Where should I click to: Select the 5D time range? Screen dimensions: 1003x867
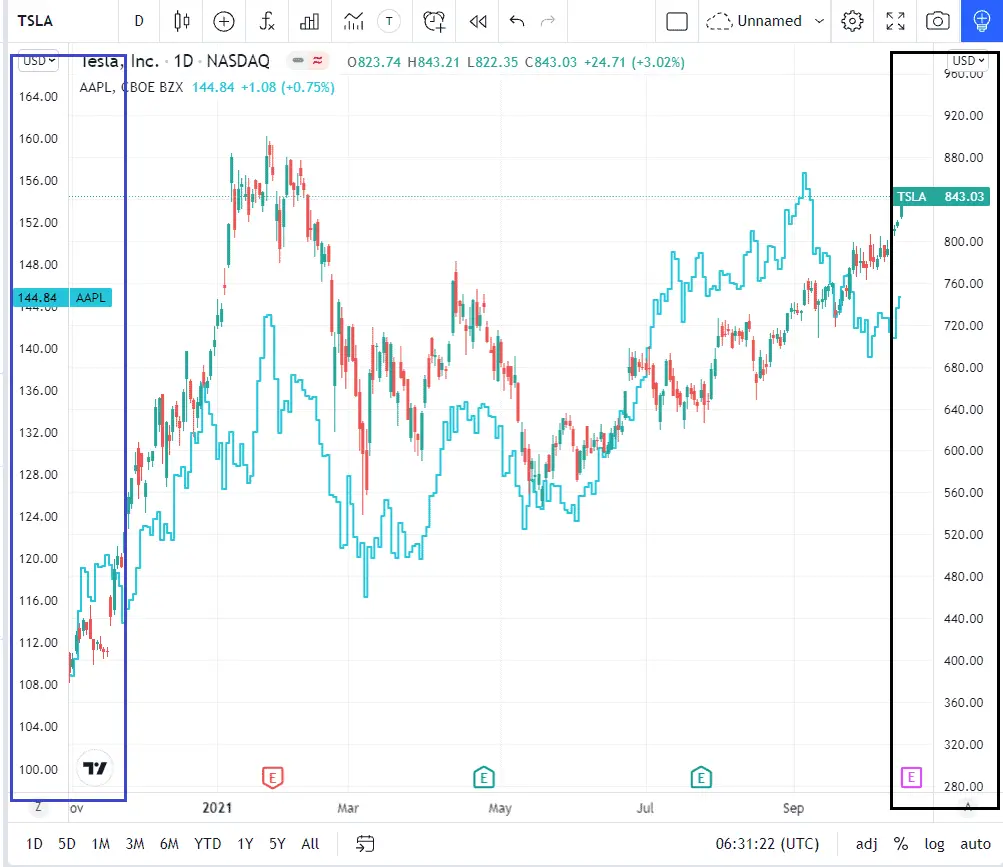[x=67, y=844]
